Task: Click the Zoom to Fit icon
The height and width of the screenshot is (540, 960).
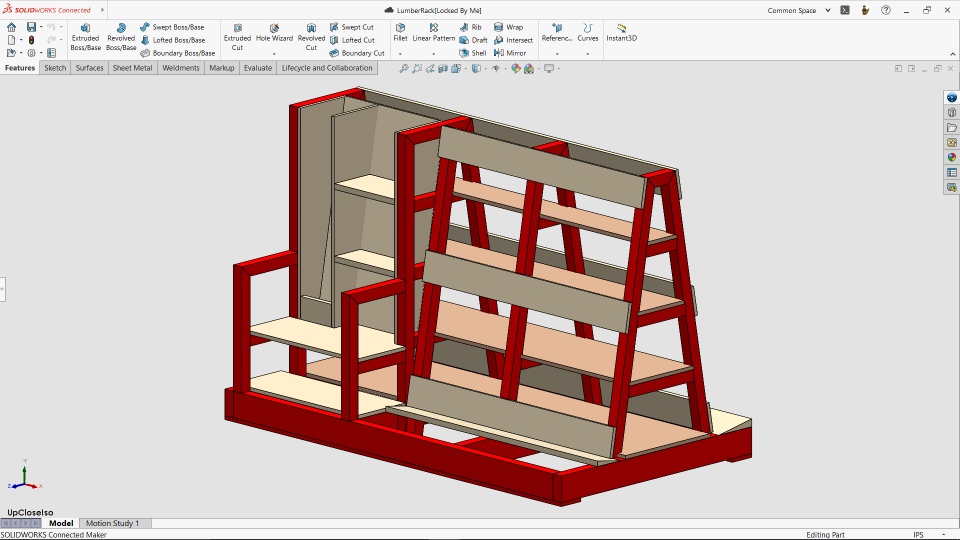Action: tap(403, 69)
